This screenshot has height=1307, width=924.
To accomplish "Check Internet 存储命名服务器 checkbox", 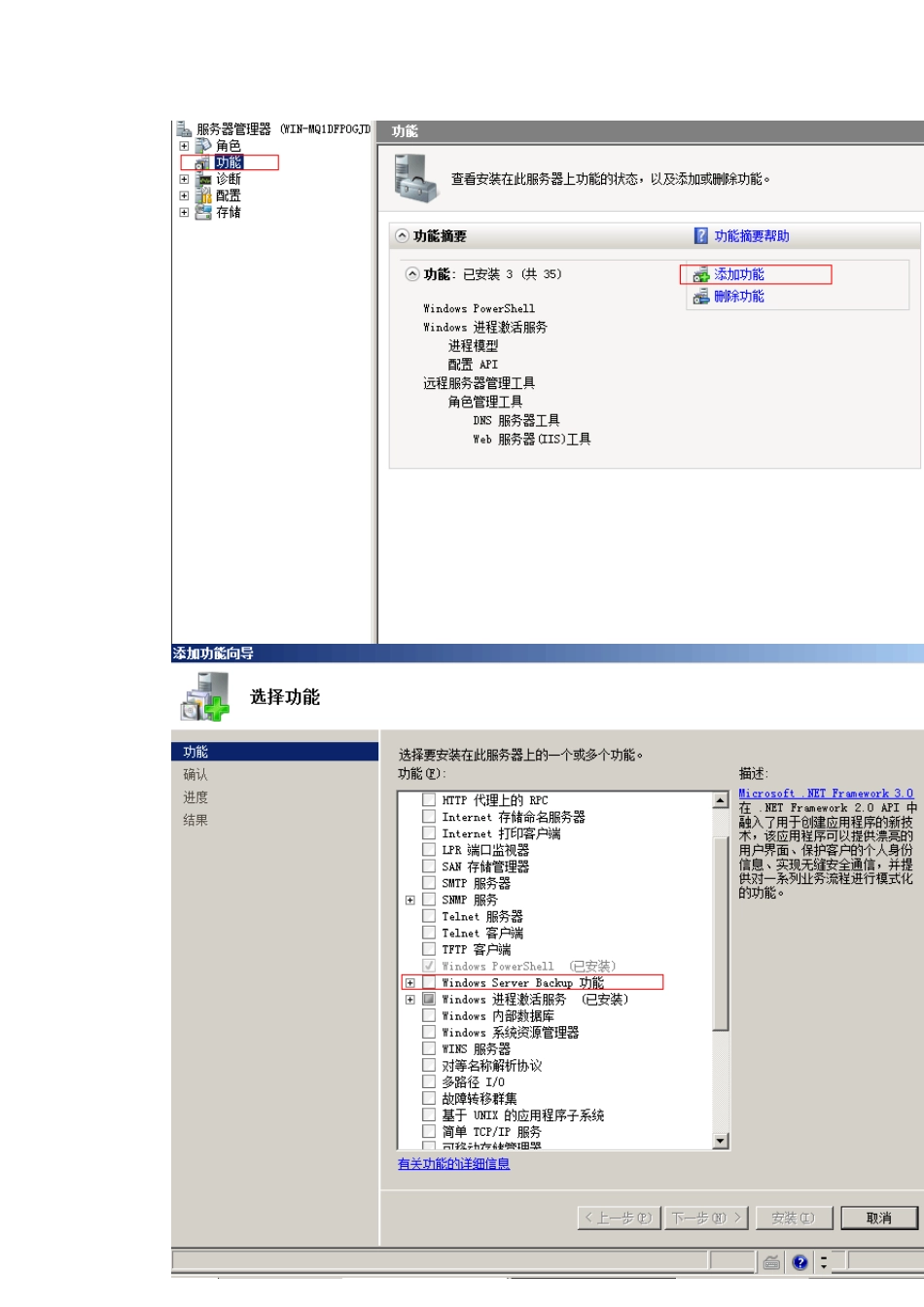I will point(429,816).
